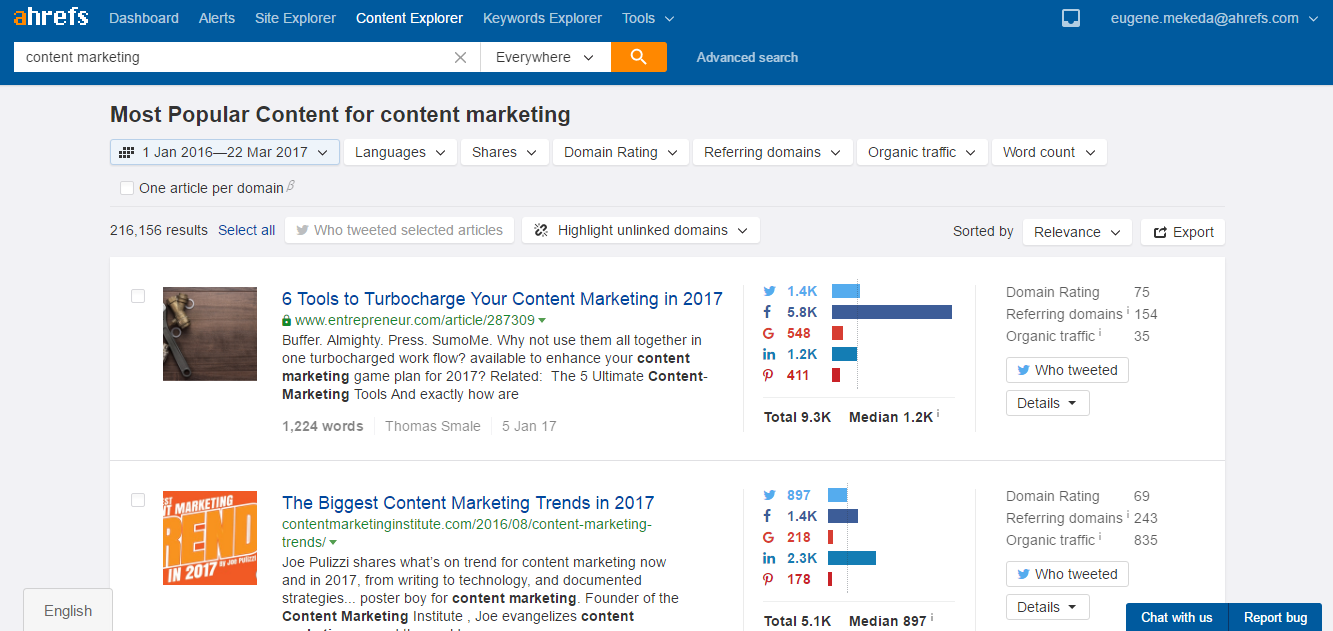The height and width of the screenshot is (631, 1333).
Task: Expand Details for Biggest Trends article
Action: click(x=1047, y=607)
